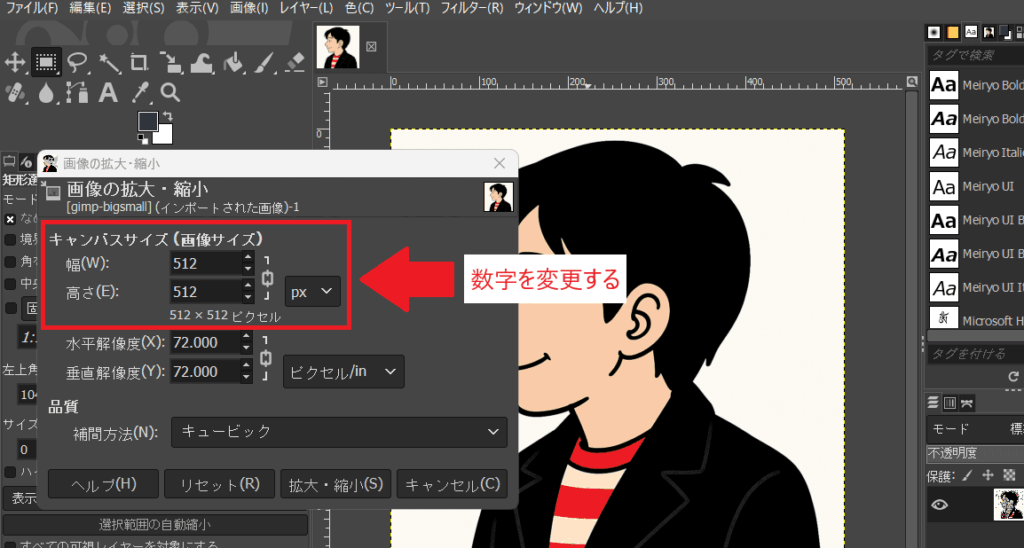This screenshot has width=1024, height=548.
Task: Select the Fuzzy Select magic wand tool
Action: pyautogui.click(x=109, y=63)
